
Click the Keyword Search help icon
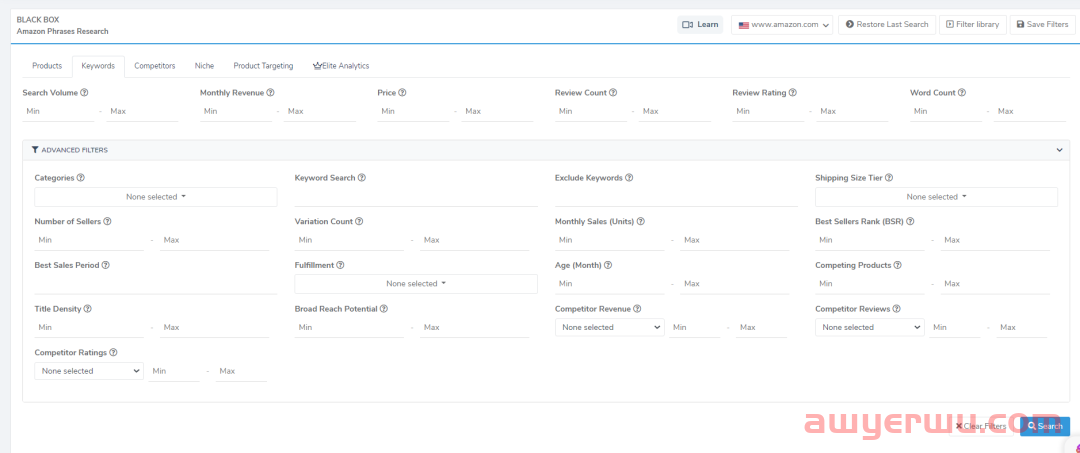pyautogui.click(x=362, y=178)
